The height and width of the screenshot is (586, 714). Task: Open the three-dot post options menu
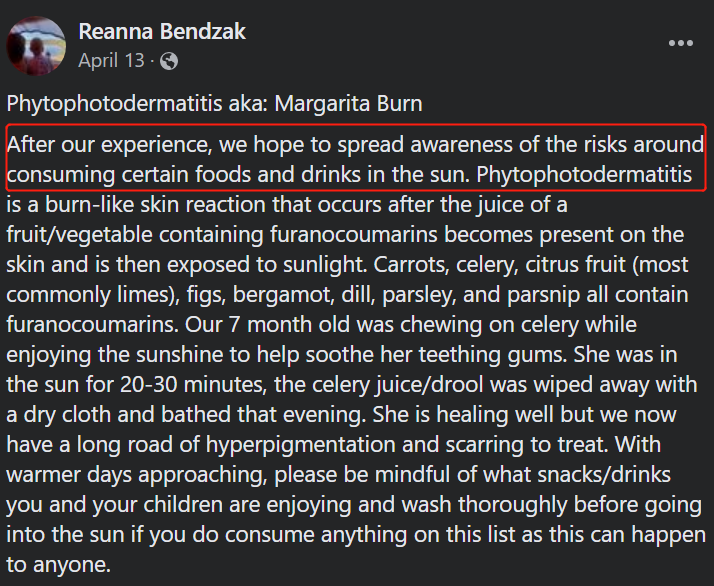[x=681, y=43]
